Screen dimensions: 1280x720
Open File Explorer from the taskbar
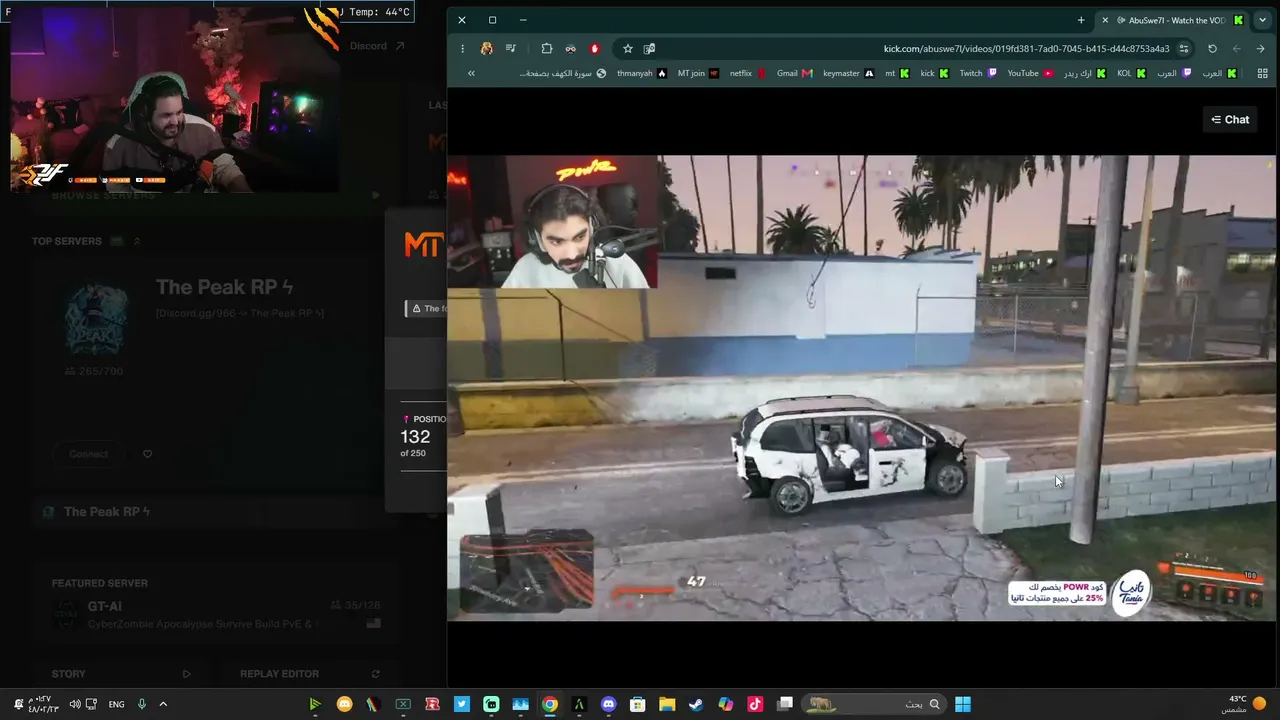pos(667,704)
